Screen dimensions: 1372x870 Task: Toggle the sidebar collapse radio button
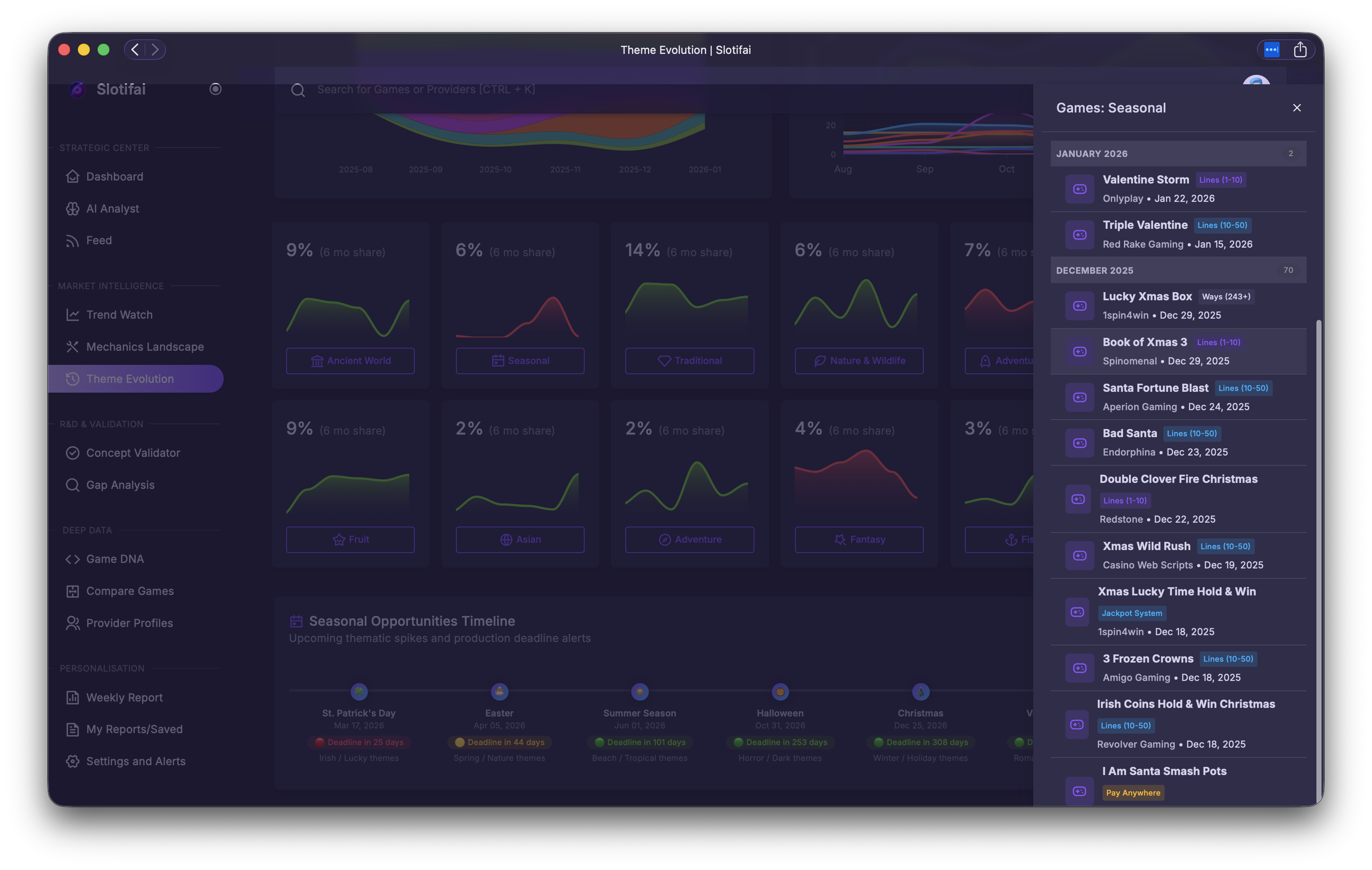pyautogui.click(x=216, y=89)
